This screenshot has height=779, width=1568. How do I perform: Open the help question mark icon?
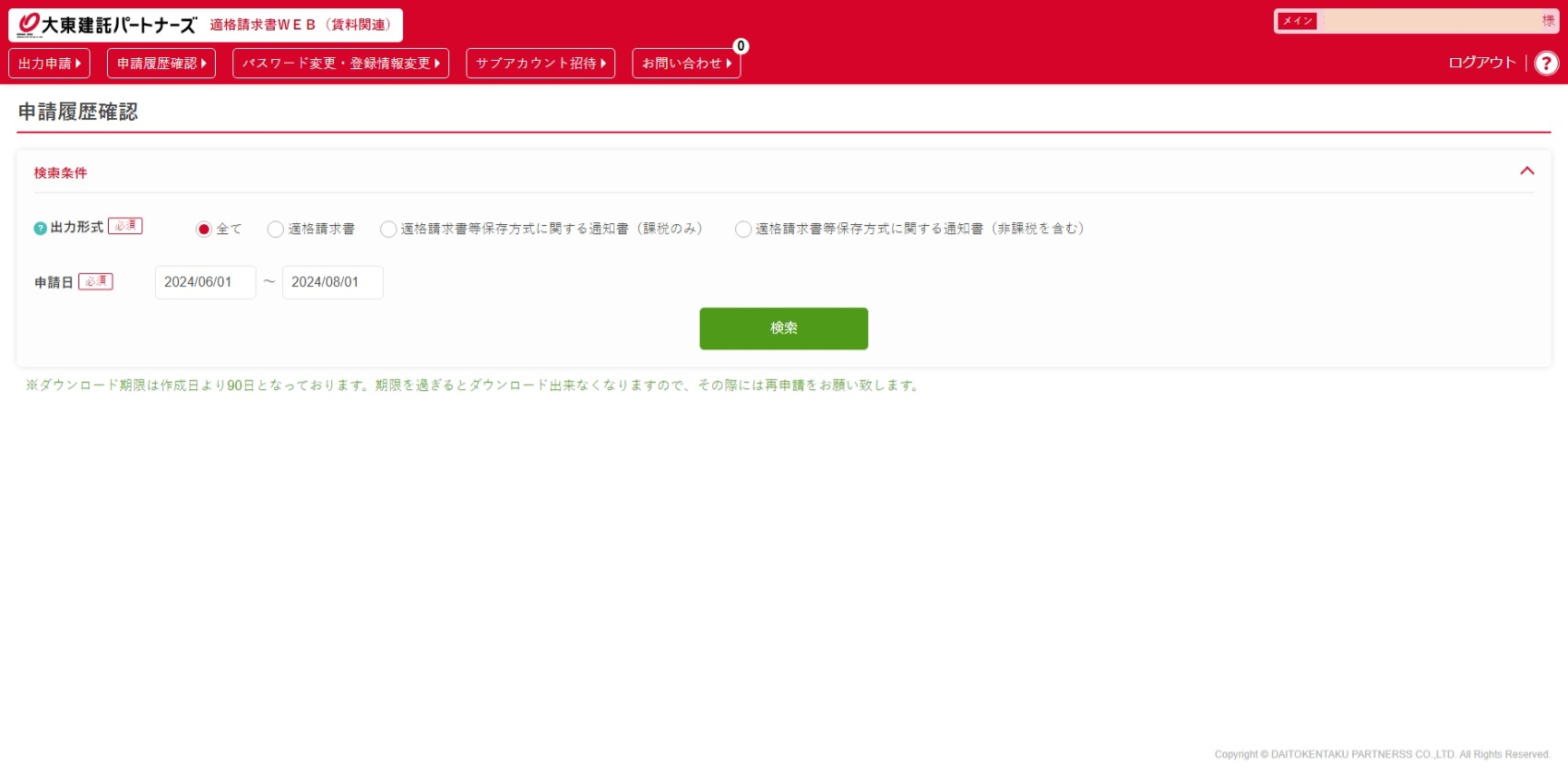(x=1547, y=63)
